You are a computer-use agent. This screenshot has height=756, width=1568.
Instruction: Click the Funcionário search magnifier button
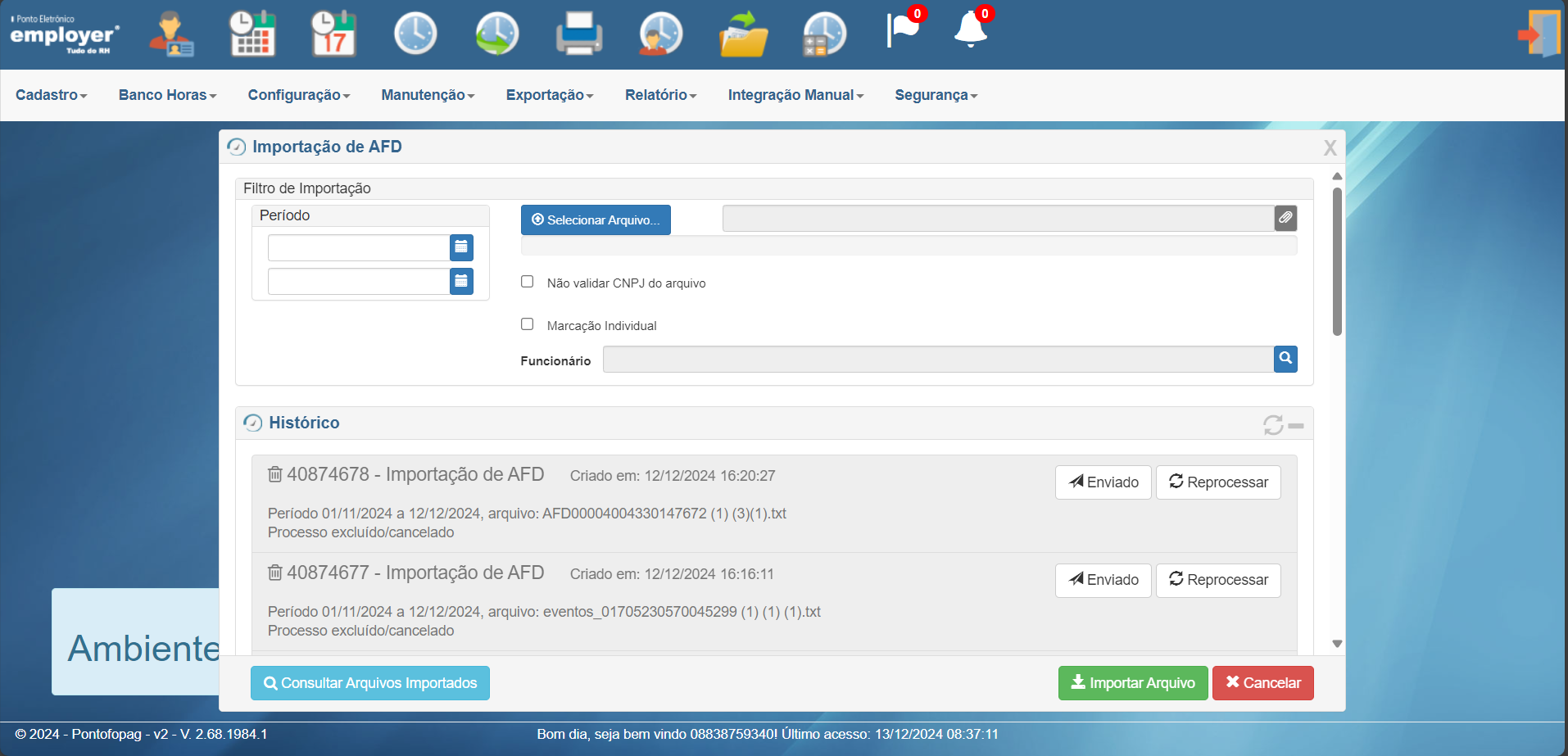click(x=1285, y=359)
